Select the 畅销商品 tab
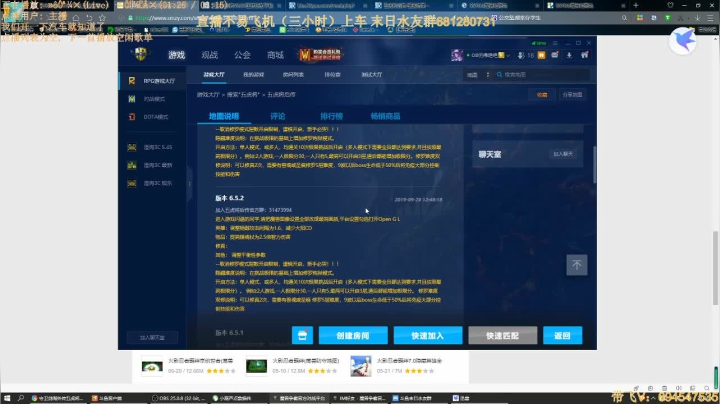Screen dimensions: 720x404 (385, 116)
